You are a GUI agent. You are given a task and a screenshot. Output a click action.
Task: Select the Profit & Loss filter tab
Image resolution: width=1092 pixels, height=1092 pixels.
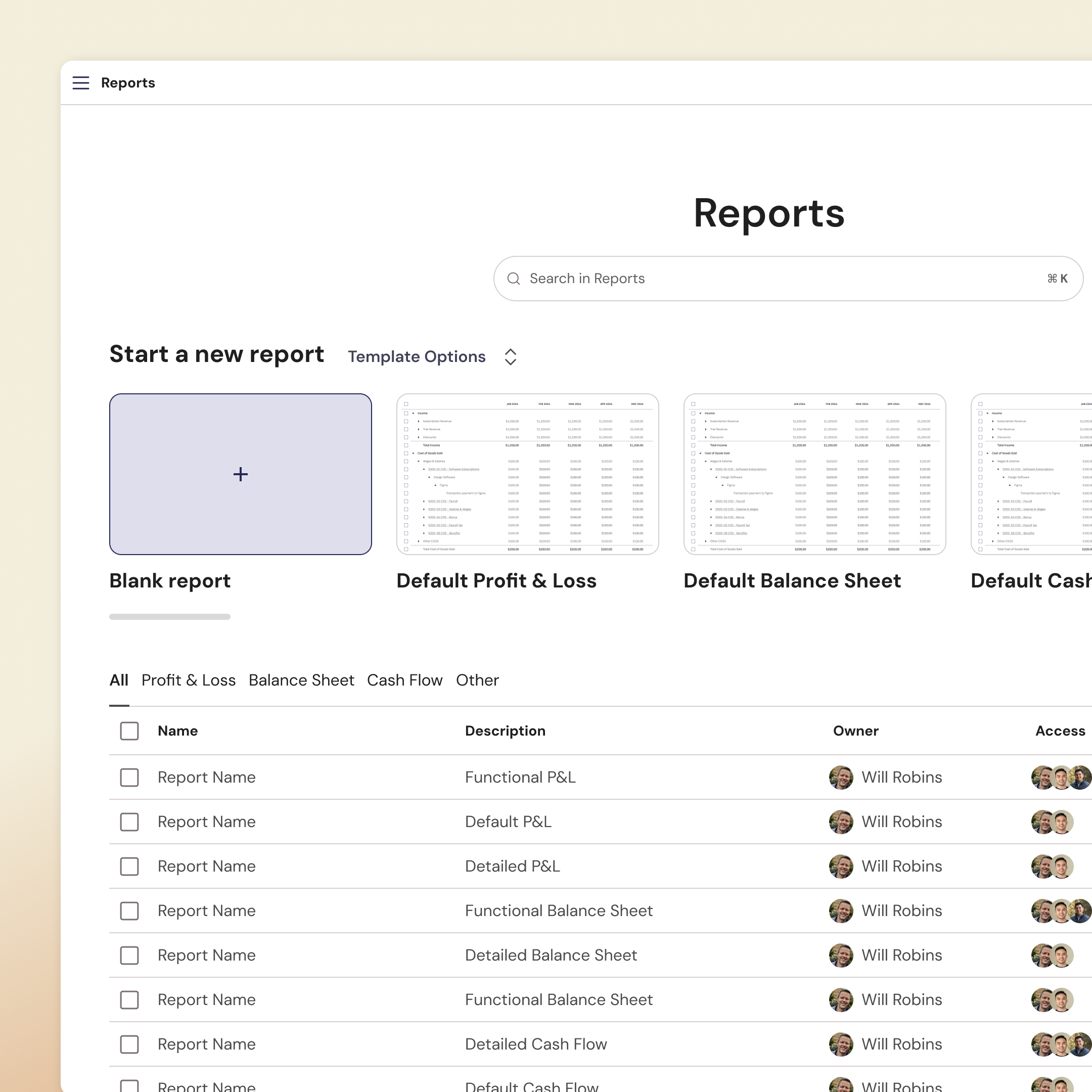[189, 680]
